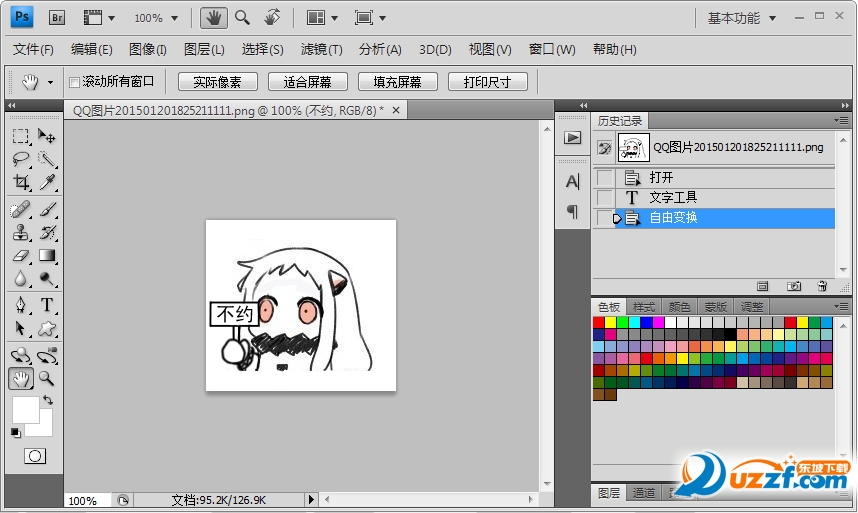858x513 pixels.
Task: Delete current state with history trash icon
Action: point(822,286)
